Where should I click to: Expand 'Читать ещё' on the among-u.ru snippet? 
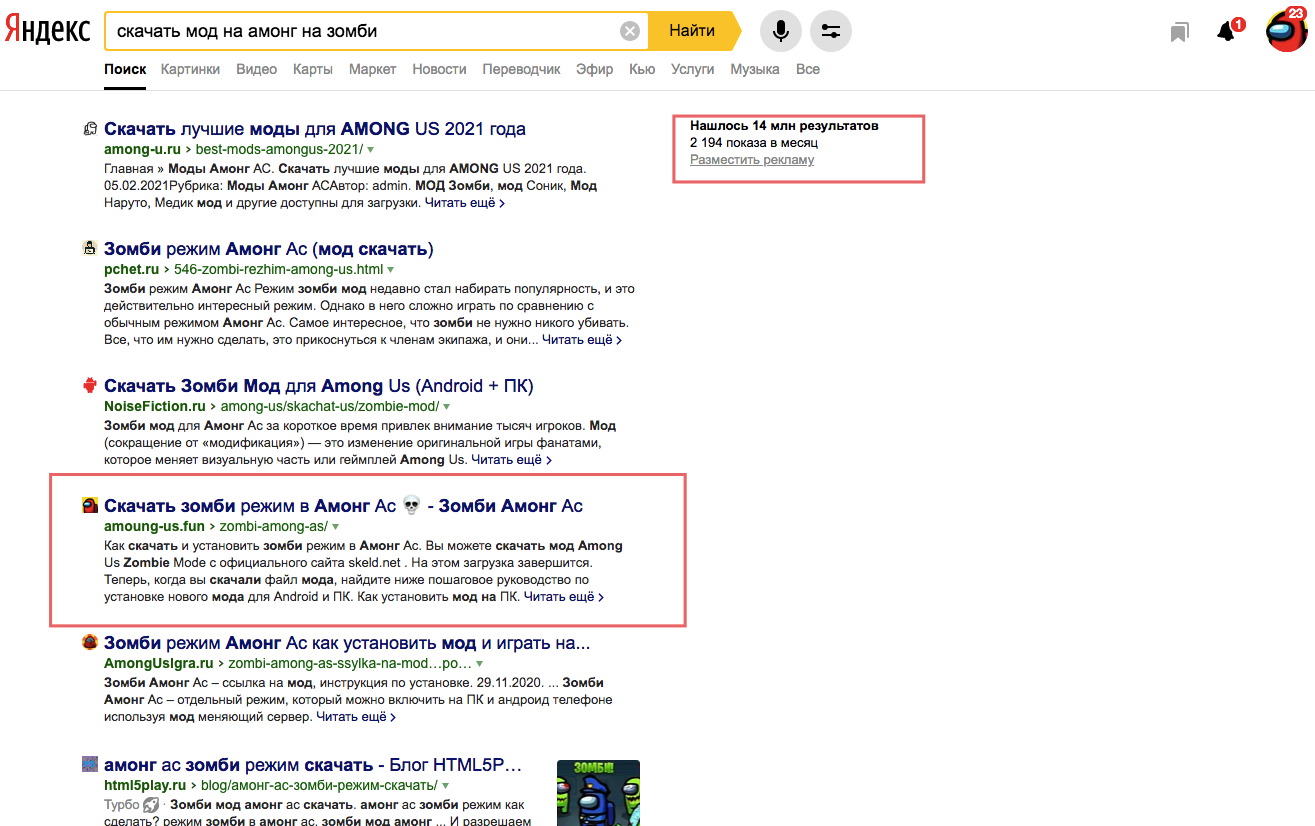(x=465, y=203)
